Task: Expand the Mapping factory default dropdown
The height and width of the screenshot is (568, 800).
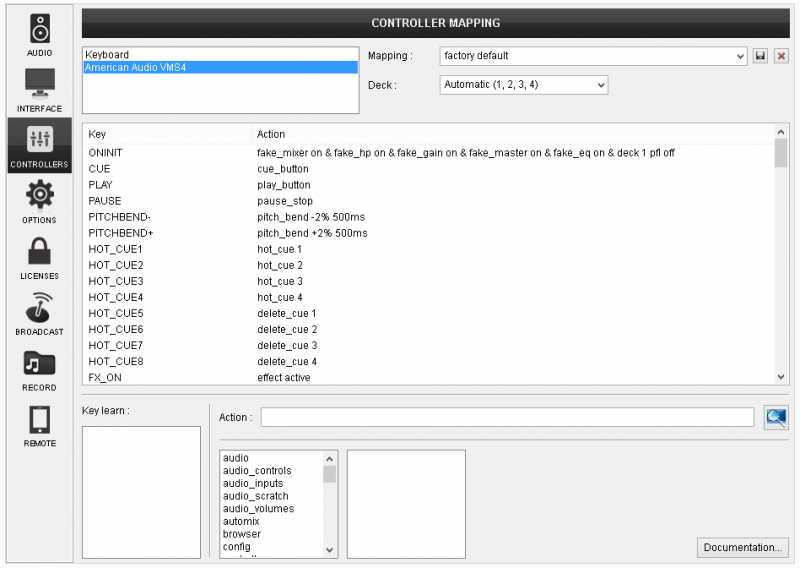Action: [x=593, y=56]
